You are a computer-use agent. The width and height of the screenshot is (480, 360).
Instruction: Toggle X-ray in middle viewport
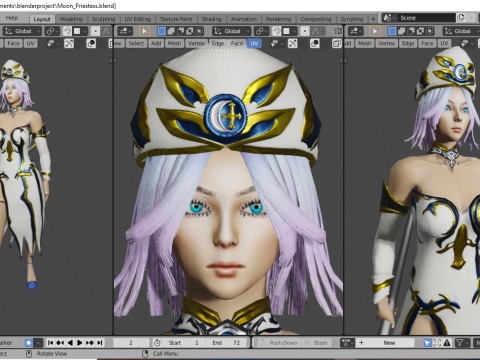337,43
